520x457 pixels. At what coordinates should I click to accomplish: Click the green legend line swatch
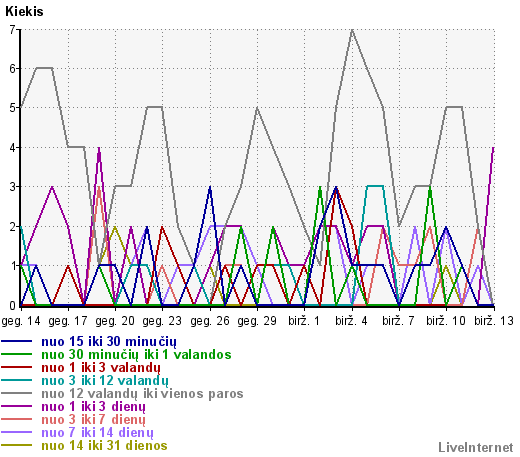[17, 354]
